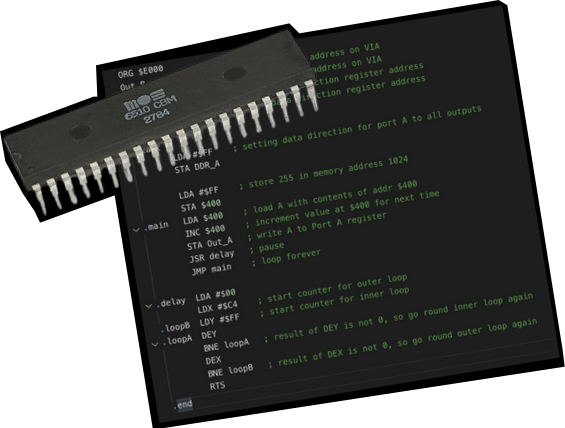
Task: Click the ORG $E000 line
Action: [x=141, y=71]
